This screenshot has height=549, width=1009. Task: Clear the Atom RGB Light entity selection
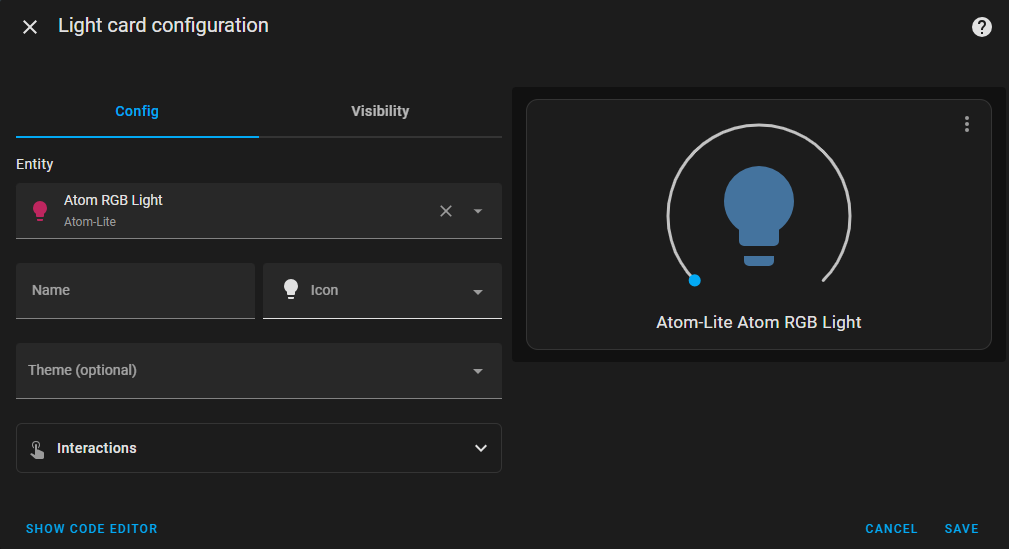(x=446, y=211)
